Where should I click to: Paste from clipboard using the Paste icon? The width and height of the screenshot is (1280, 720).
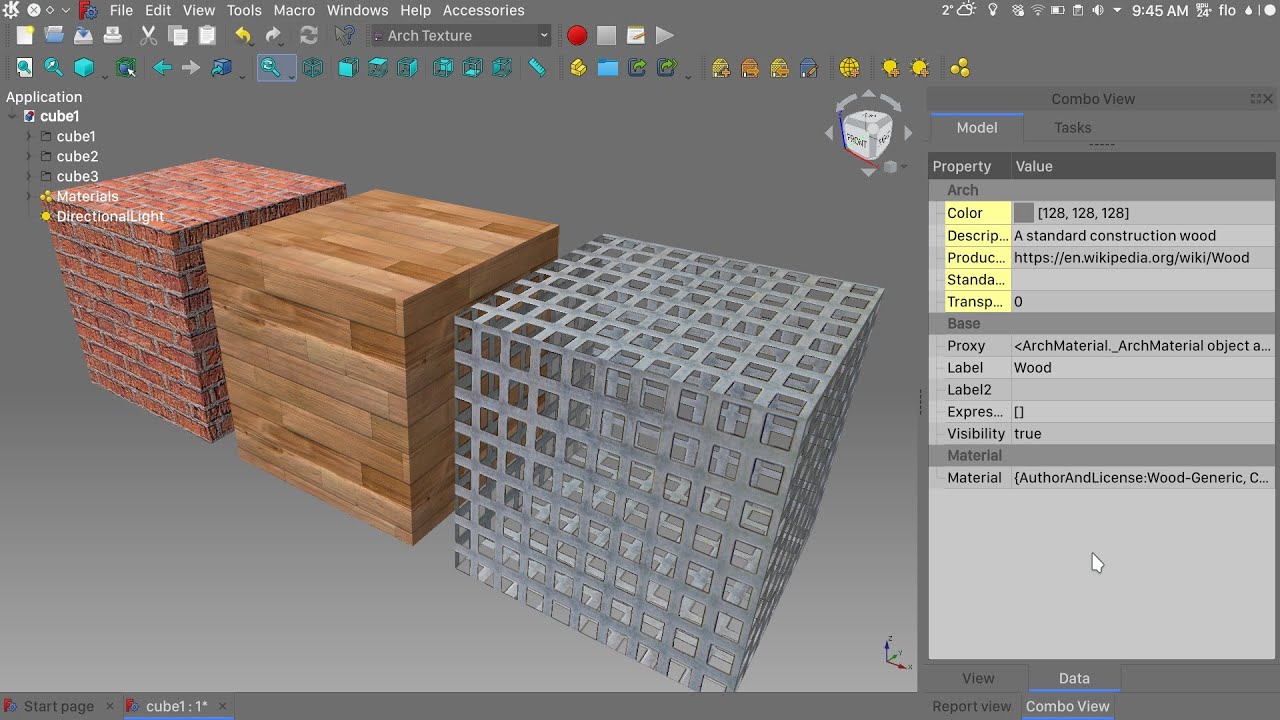[x=207, y=35]
